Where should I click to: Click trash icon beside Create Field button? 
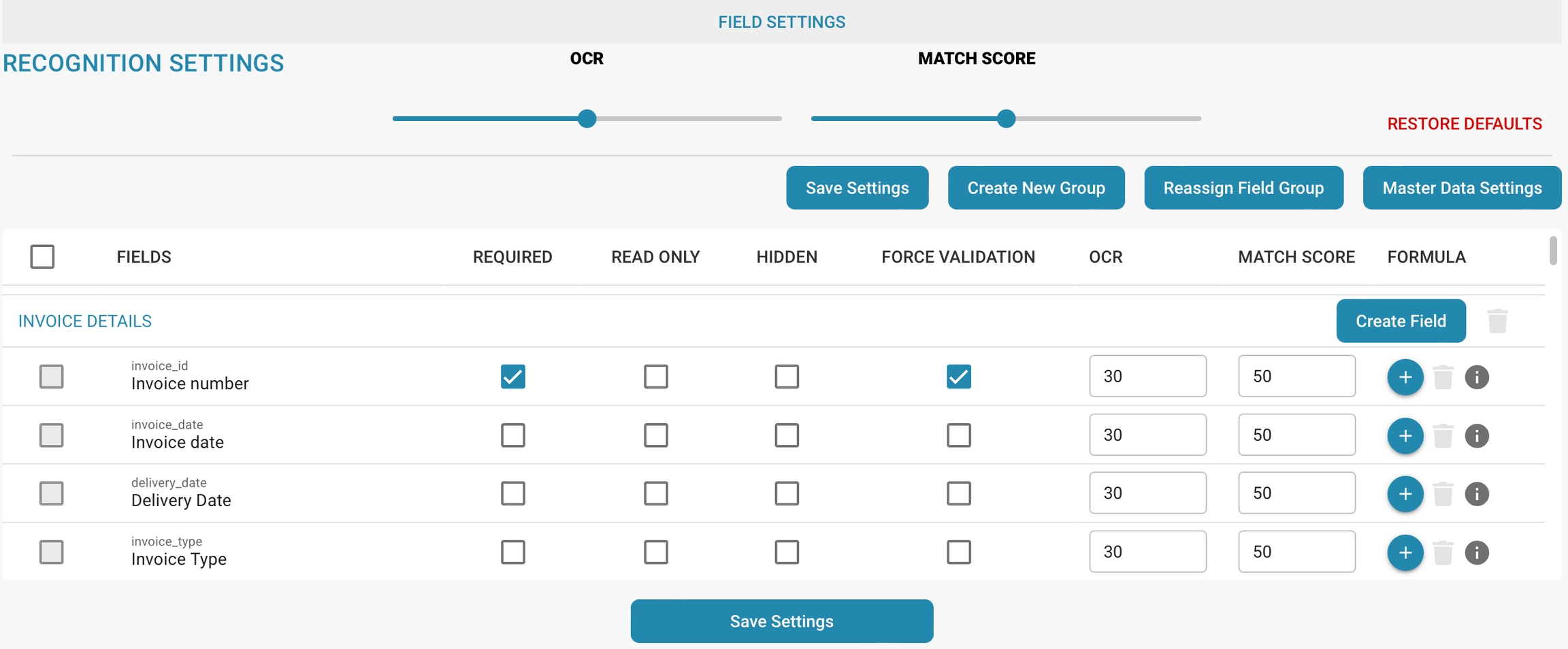[x=1497, y=321]
